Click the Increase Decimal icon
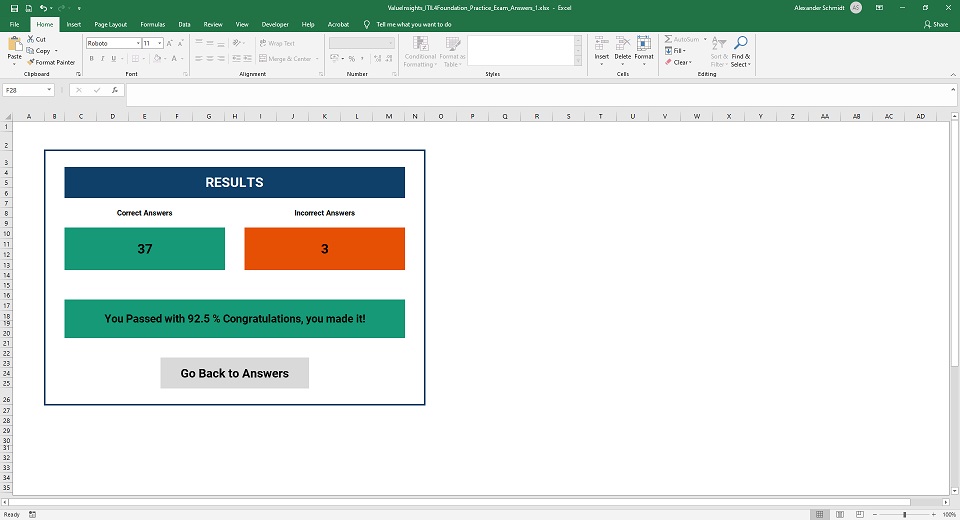The width and height of the screenshot is (960, 520). click(x=377, y=59)
